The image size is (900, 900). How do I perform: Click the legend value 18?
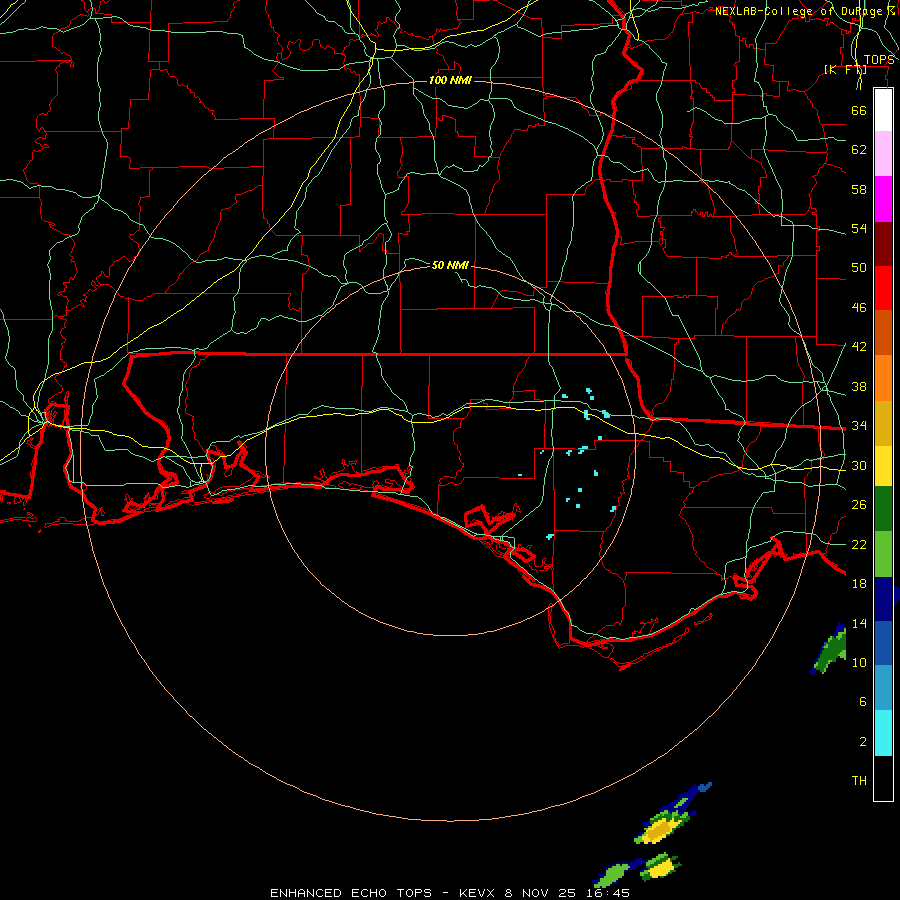click(859, 584)
